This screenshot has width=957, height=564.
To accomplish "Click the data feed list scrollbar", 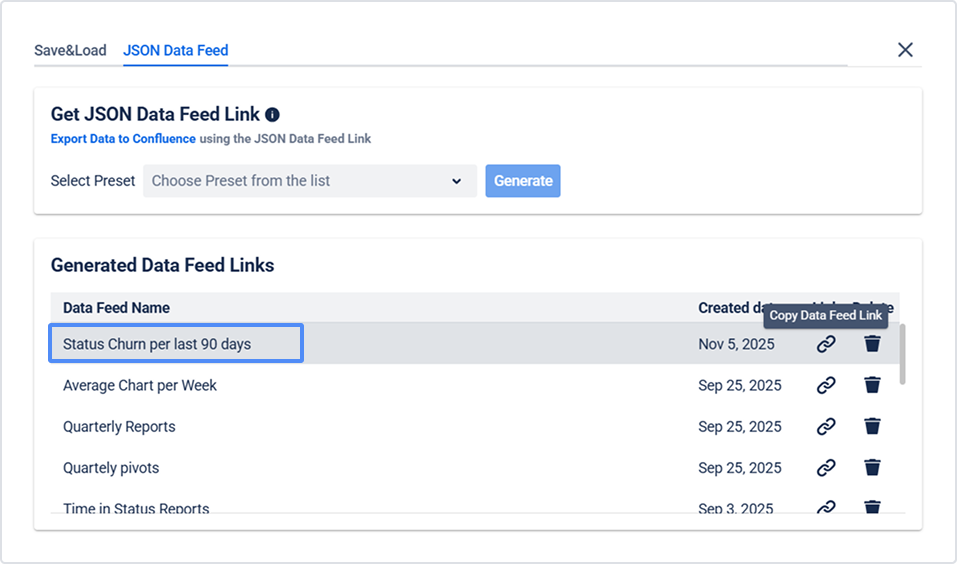I will 903,355.
